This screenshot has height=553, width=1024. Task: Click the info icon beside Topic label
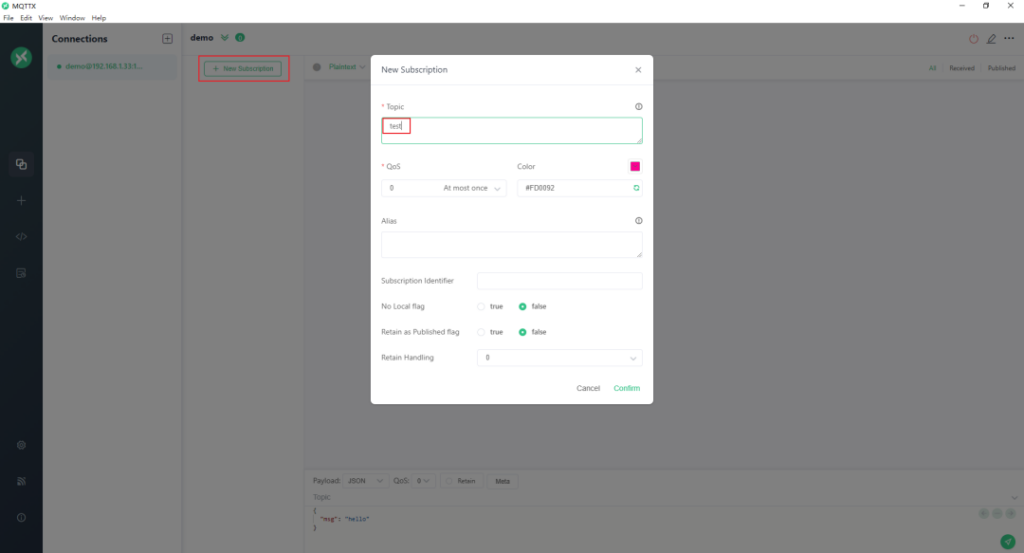639,106
